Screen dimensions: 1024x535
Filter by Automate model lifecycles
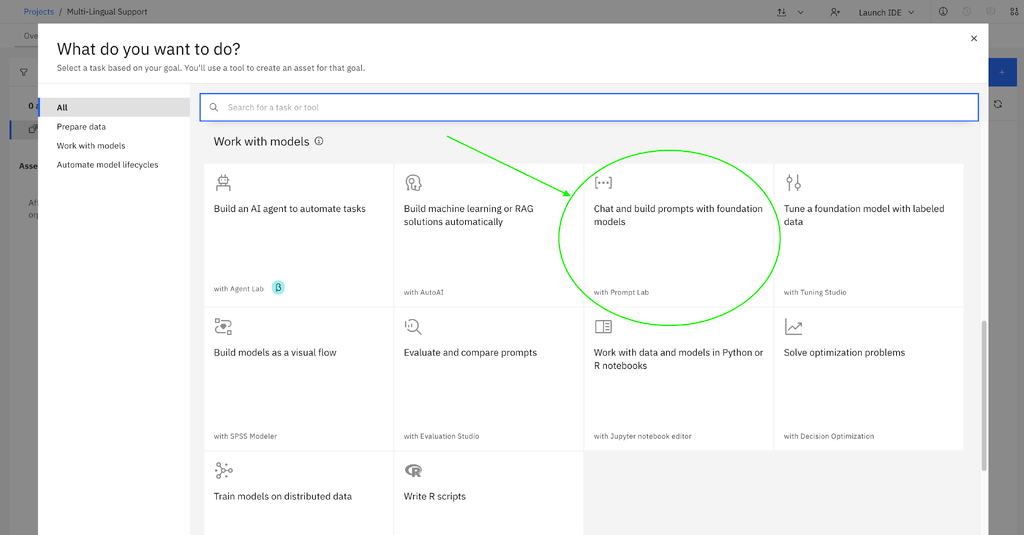pyautogui.click(x=108, y=165)
